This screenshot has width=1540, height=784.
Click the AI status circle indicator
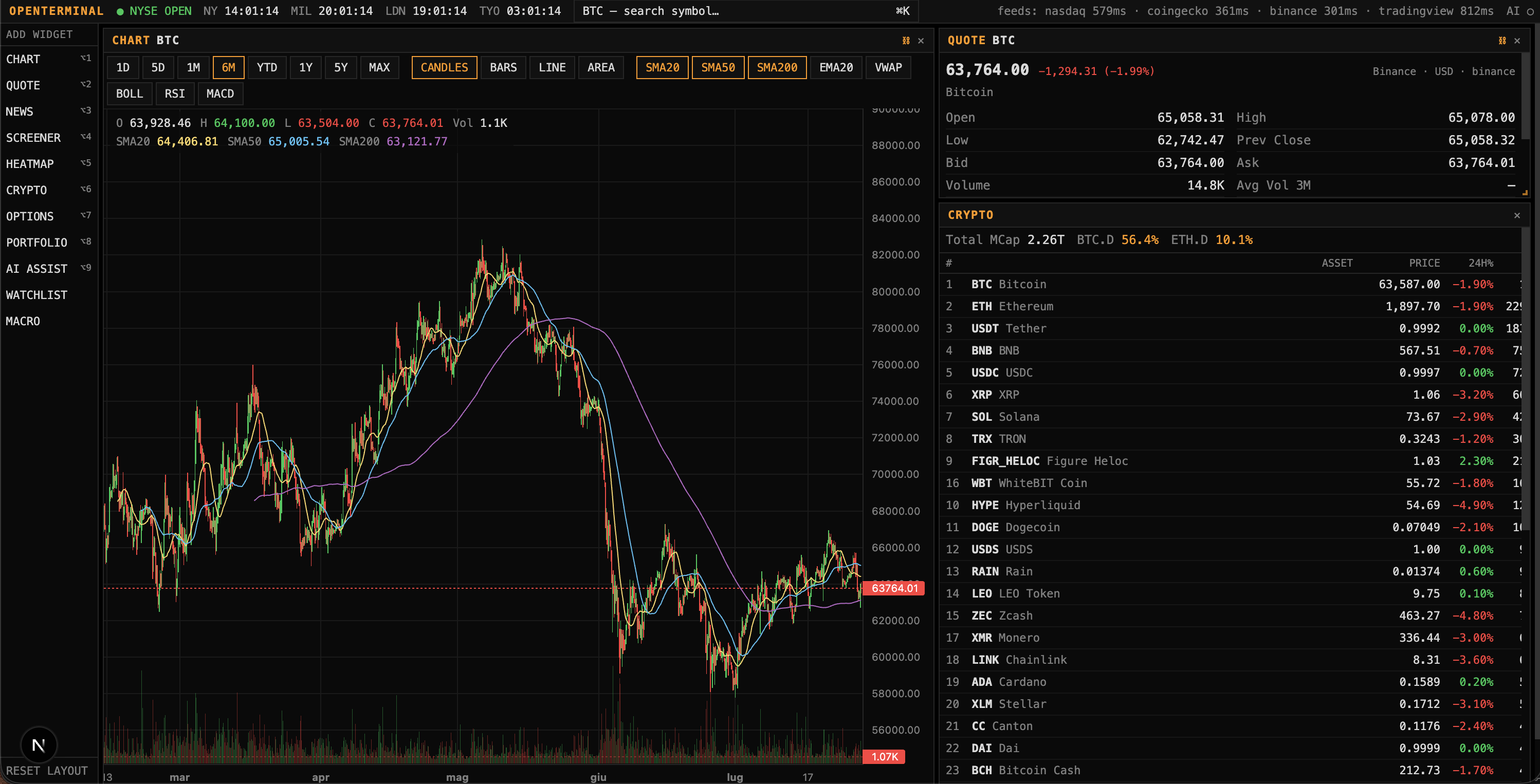[x=1530, y=11]
